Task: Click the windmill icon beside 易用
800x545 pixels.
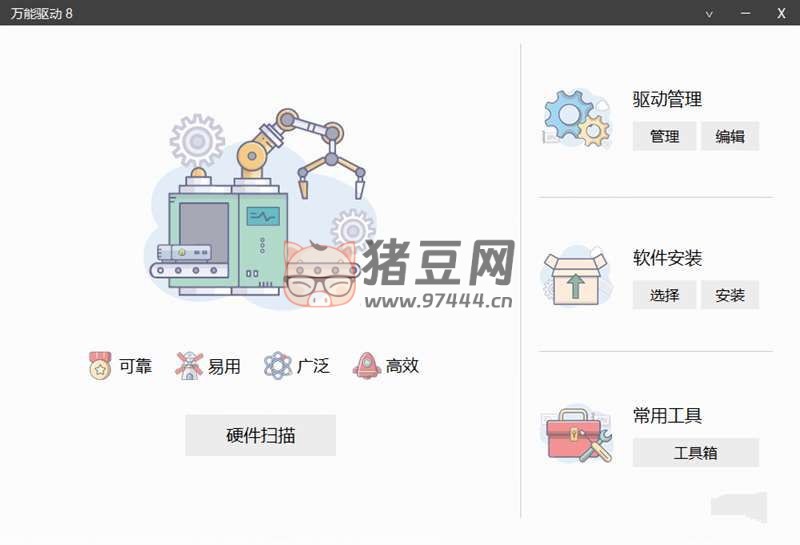Action: [189, 365]
